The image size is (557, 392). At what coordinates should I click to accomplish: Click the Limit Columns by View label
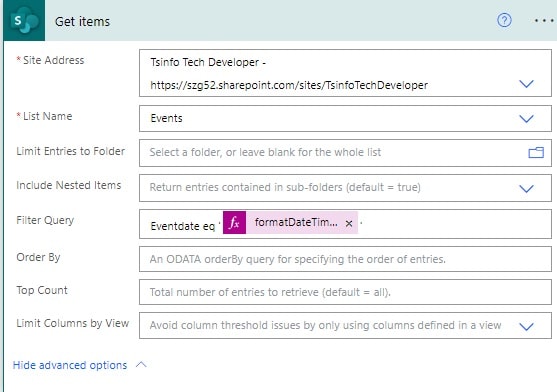pos(72,323)
